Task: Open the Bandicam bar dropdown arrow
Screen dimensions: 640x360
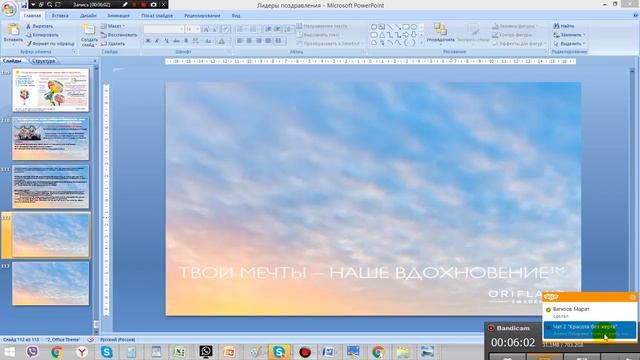Action: pos(33,4)
